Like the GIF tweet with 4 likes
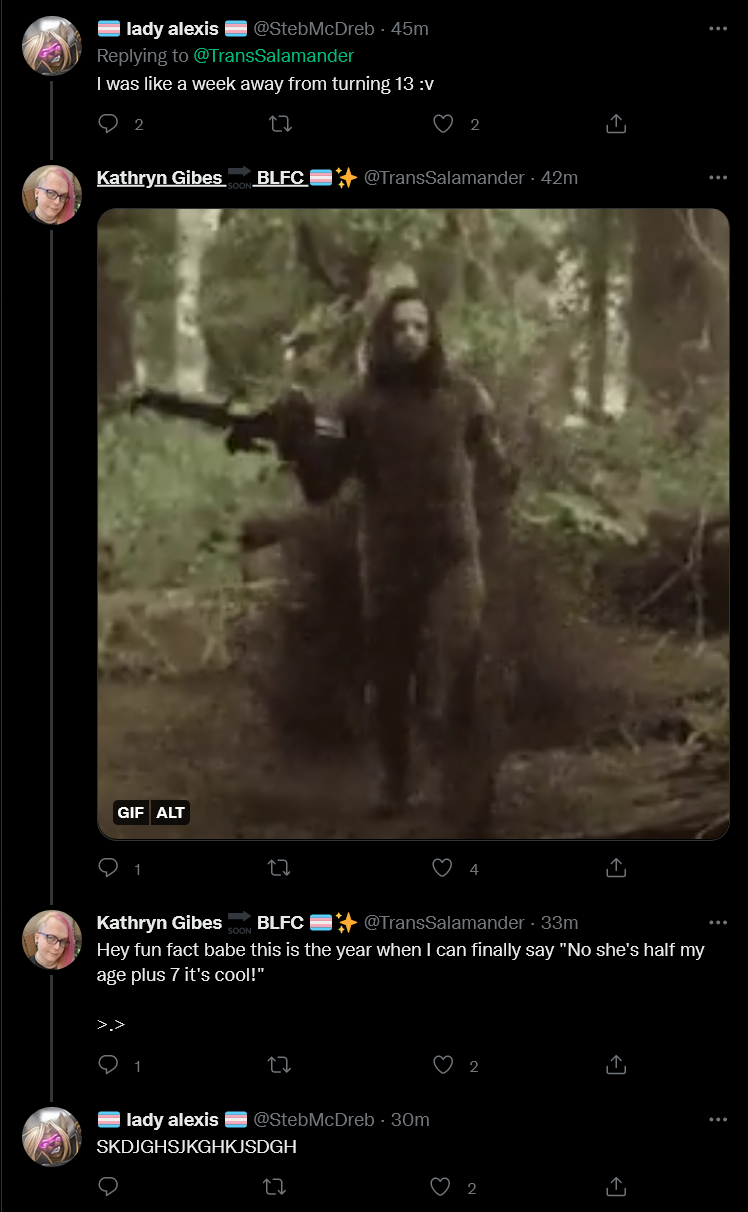Image resolution: width=748 pixels, height=1212 pixels. click(x=443, y=868)
